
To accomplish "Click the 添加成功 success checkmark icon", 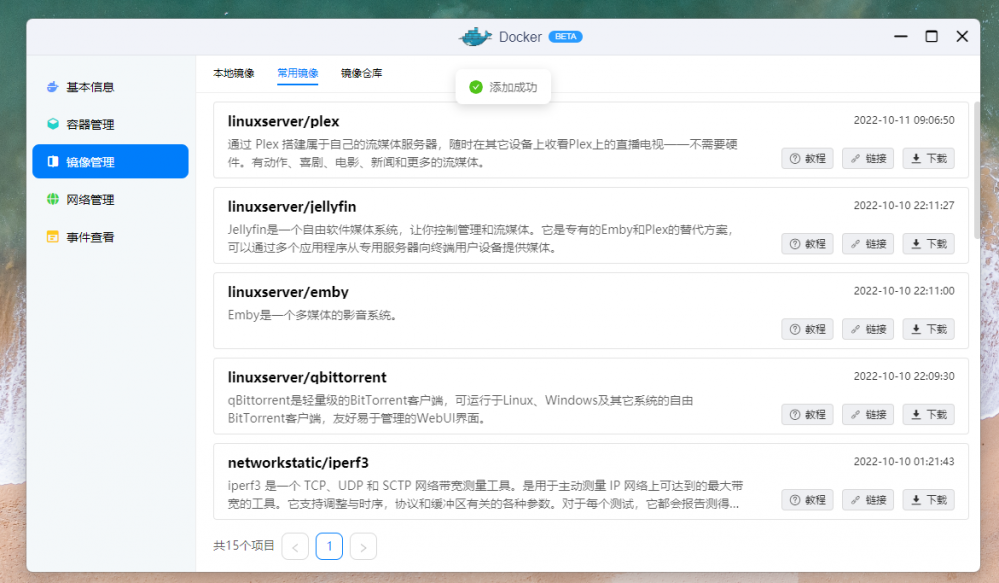I will pos(476,87).
